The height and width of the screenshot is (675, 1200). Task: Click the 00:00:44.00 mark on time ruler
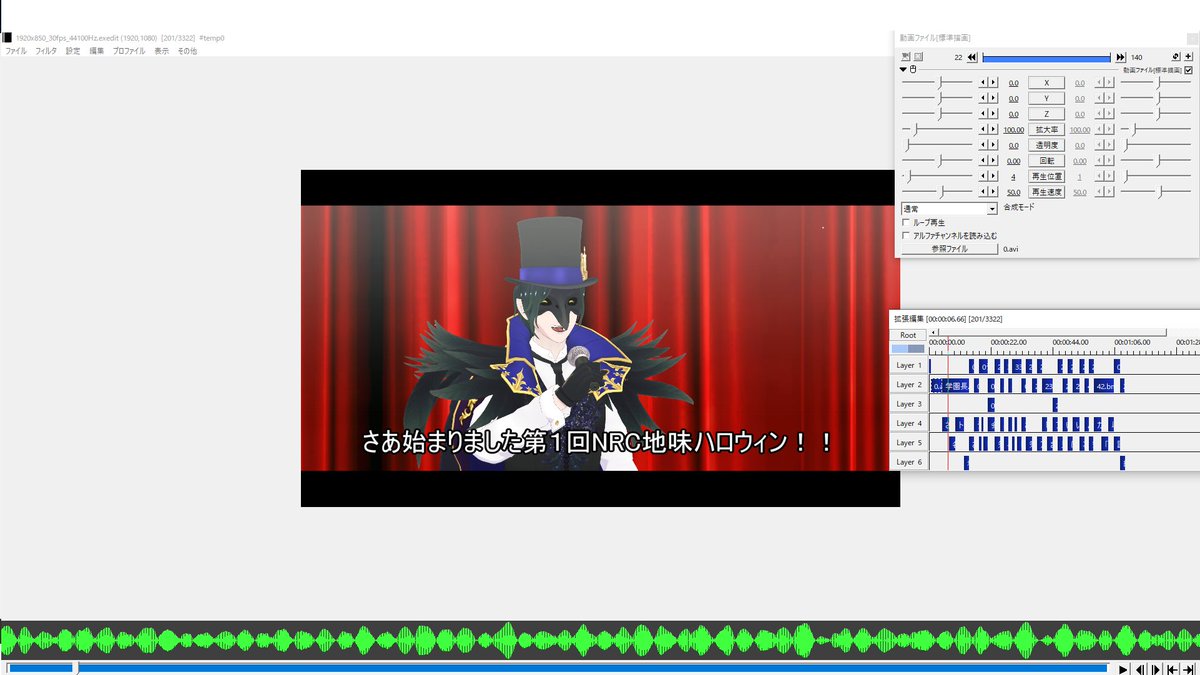point(1070,342)
